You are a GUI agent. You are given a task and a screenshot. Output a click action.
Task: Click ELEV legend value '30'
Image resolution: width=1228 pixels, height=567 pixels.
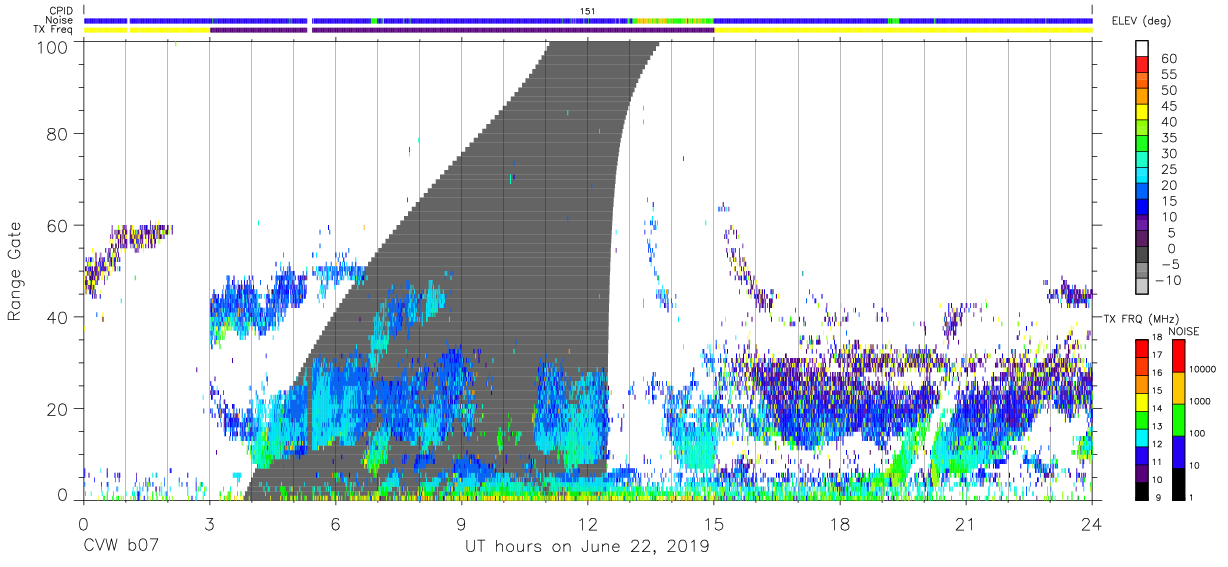click(x=1169, y=154)
